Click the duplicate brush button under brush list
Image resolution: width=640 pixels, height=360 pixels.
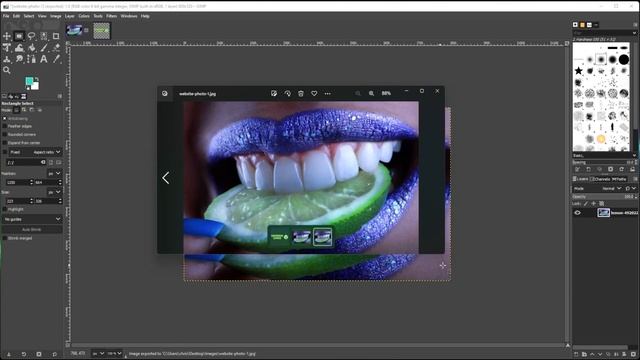pos(599,169)
